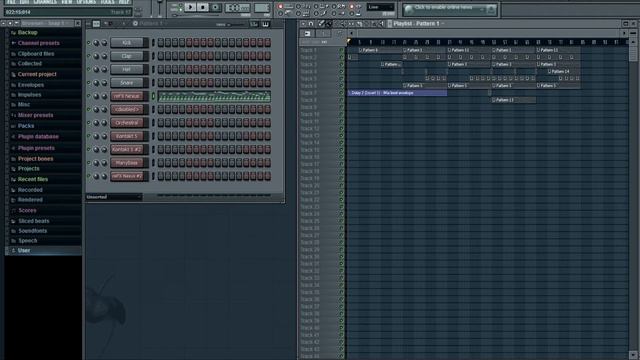Arm the transport Record button

click(x=216, y=7)
